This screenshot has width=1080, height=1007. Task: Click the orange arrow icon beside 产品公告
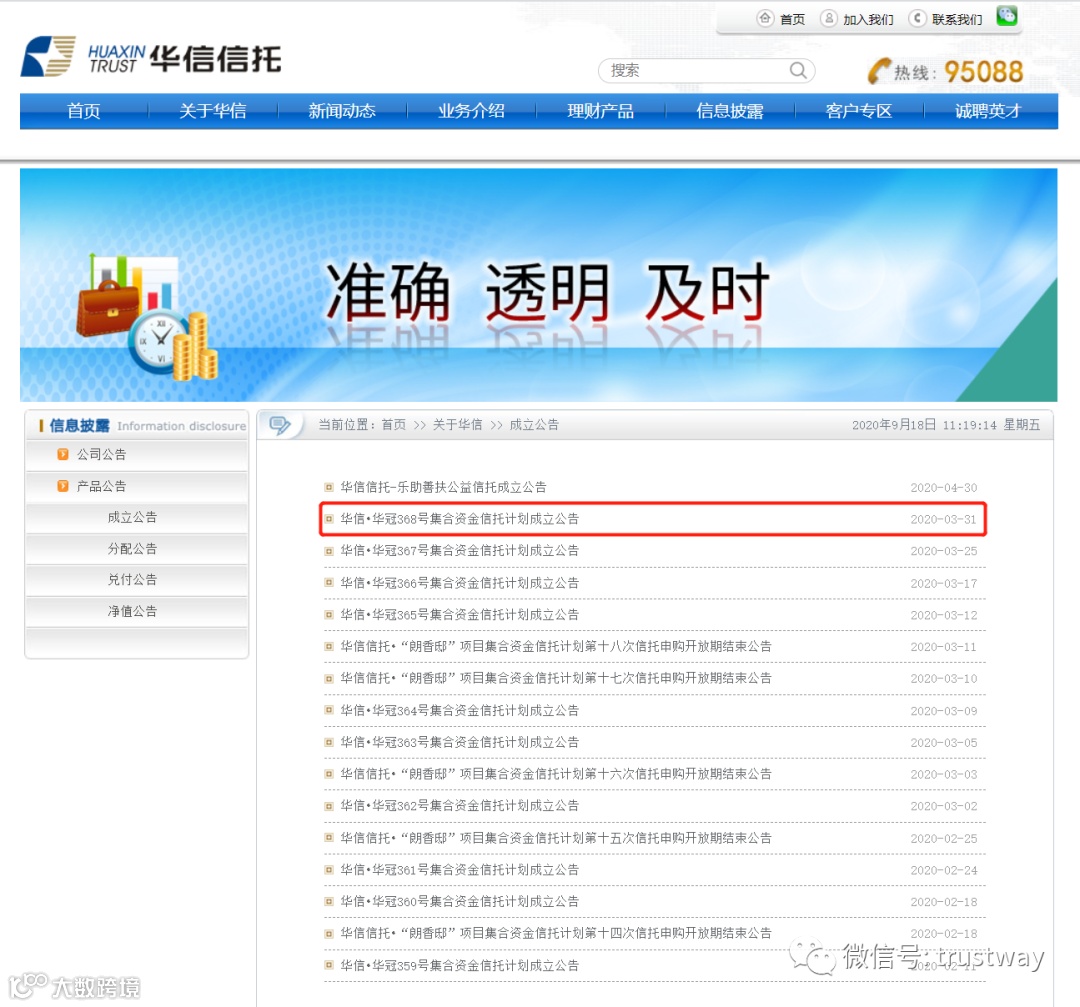click(63, 486)
